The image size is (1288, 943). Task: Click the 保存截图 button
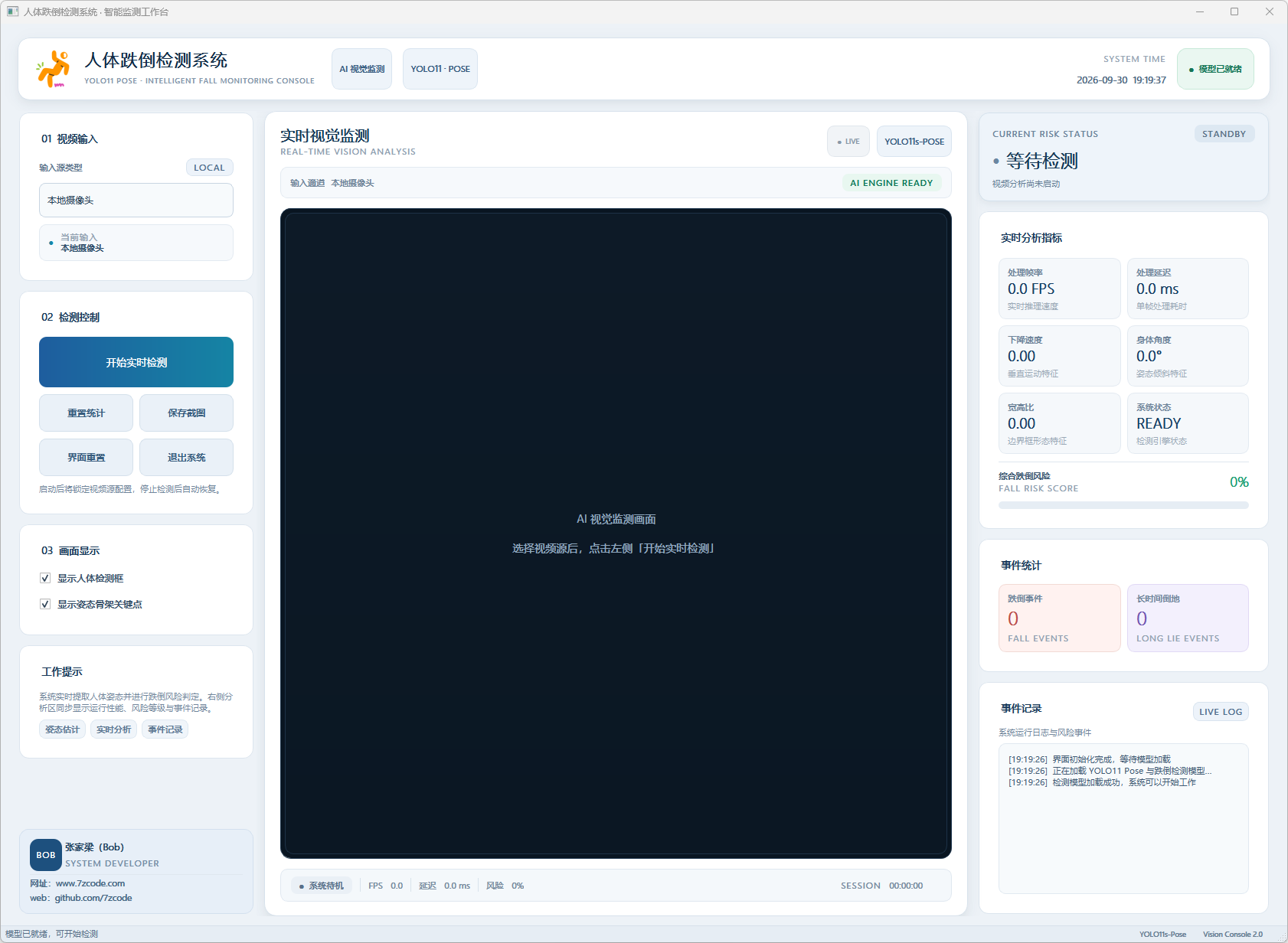point(187,413)
